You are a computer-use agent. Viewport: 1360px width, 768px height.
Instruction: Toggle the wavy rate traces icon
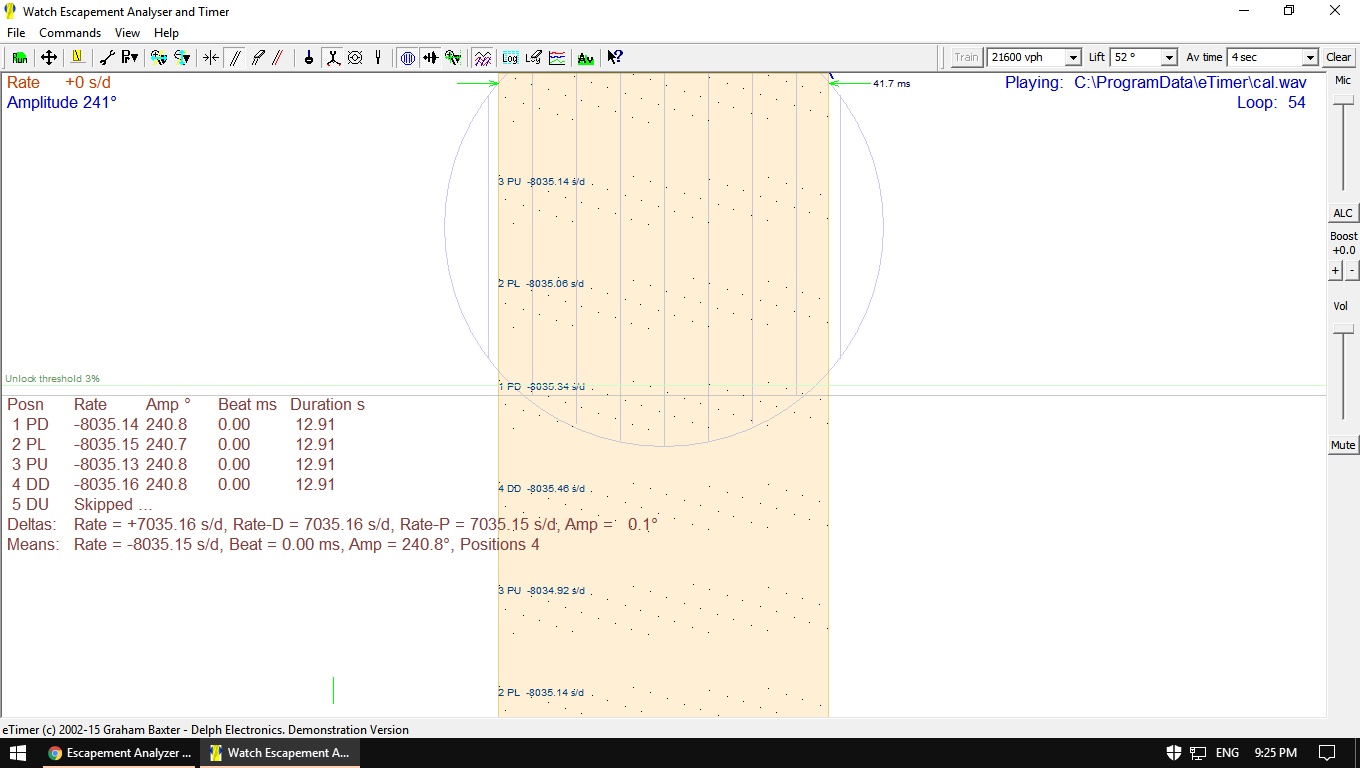pyautogui.click(x=483, y=58)
